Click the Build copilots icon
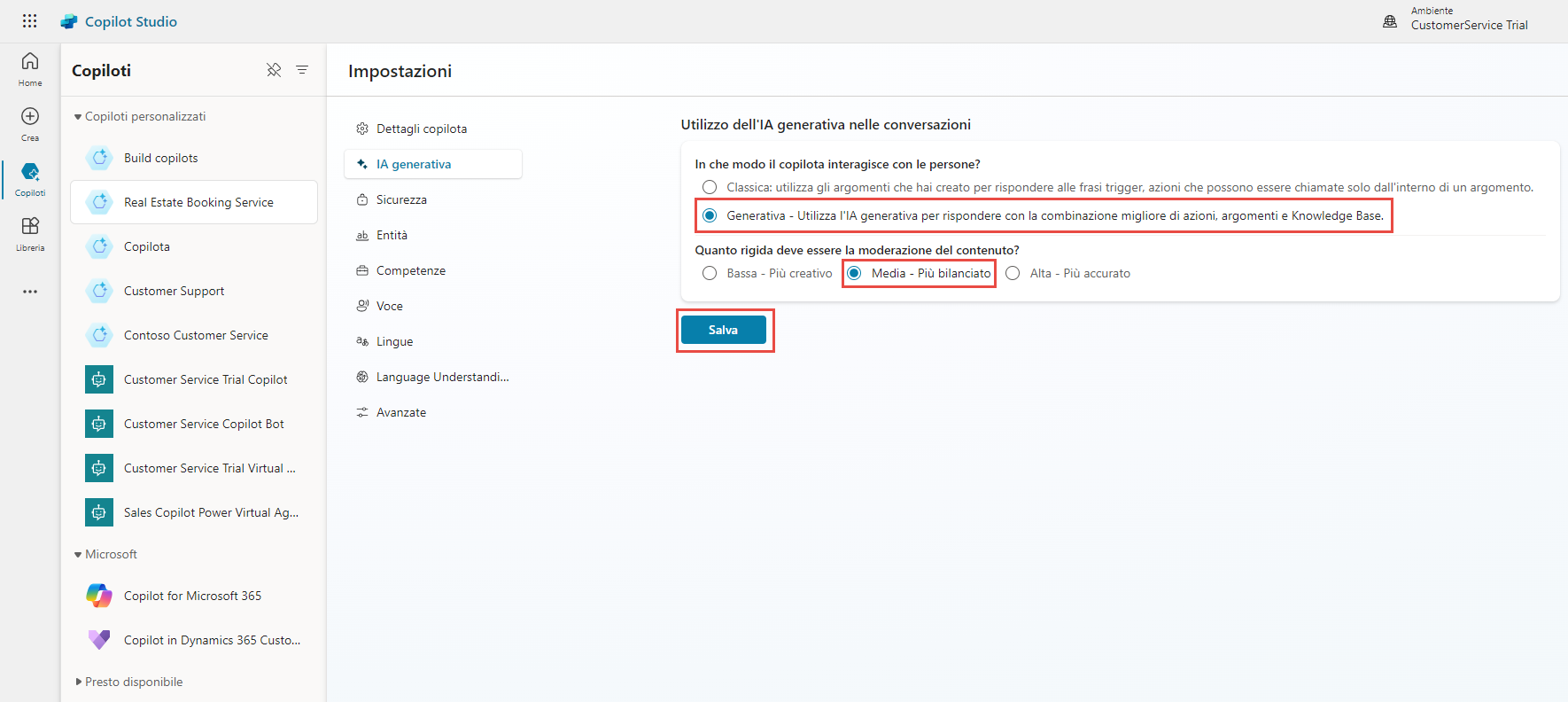Screen dimensions: 1568x702 99,158
